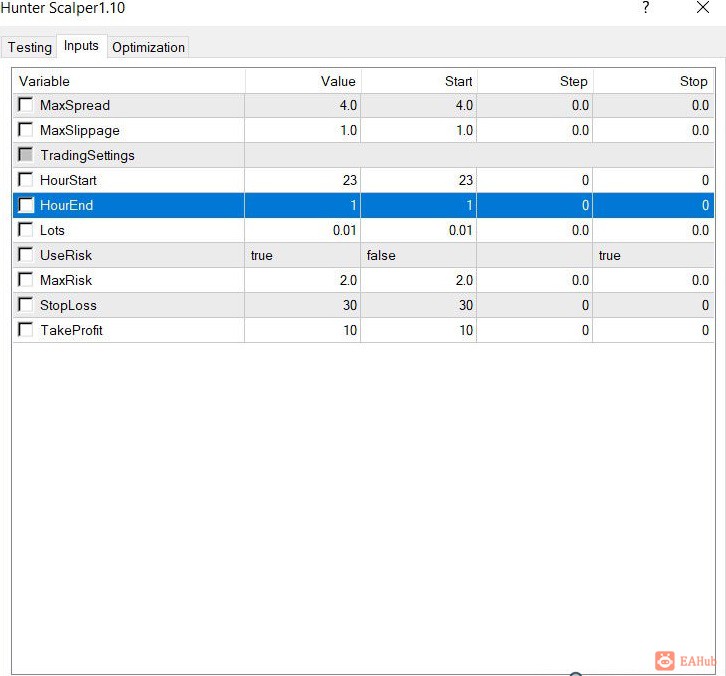This screenshot has width=726, height=676.
Task: Check the MaxRisk checkbox
Action: (x=25, y=280)
